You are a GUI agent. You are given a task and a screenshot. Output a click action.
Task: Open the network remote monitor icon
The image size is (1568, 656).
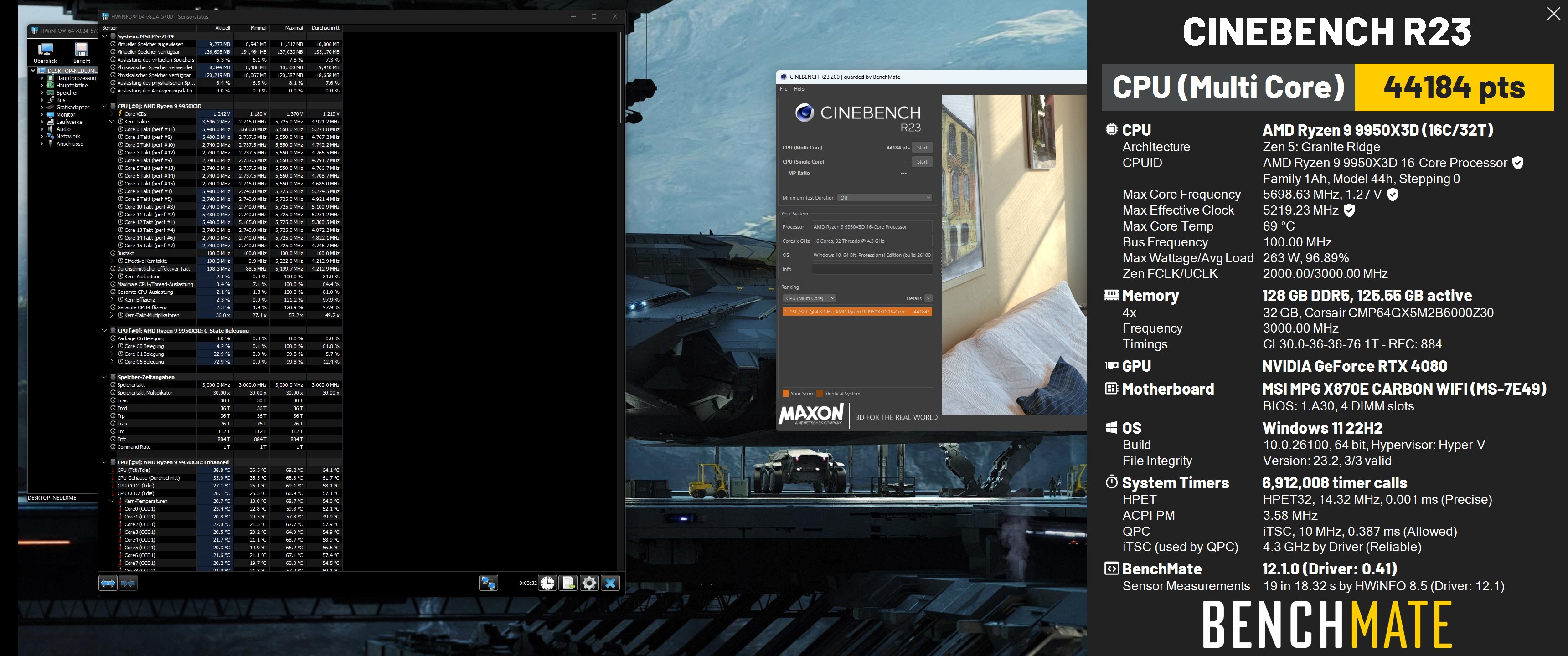pos(488,583)
